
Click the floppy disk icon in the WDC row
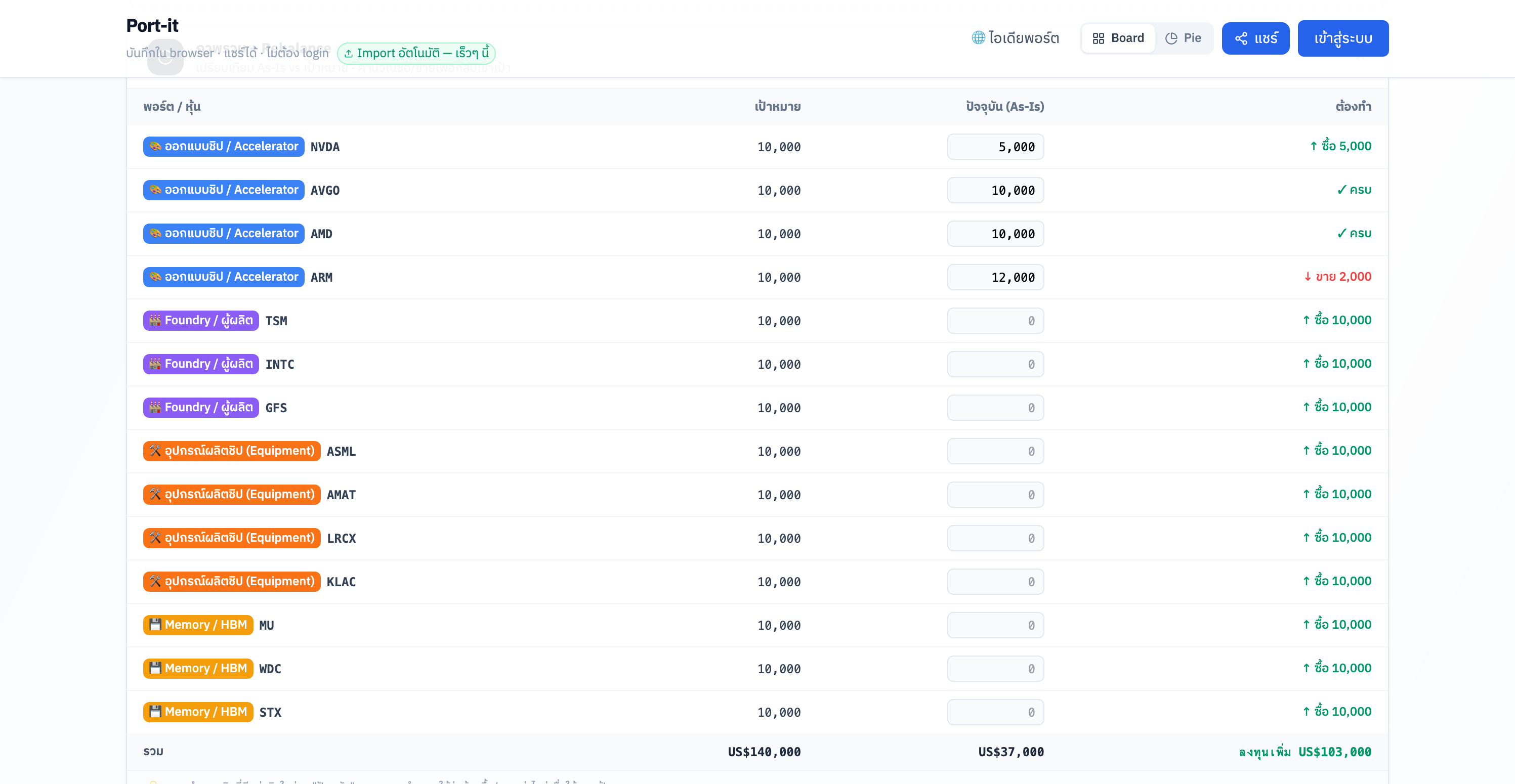[155, 668]
